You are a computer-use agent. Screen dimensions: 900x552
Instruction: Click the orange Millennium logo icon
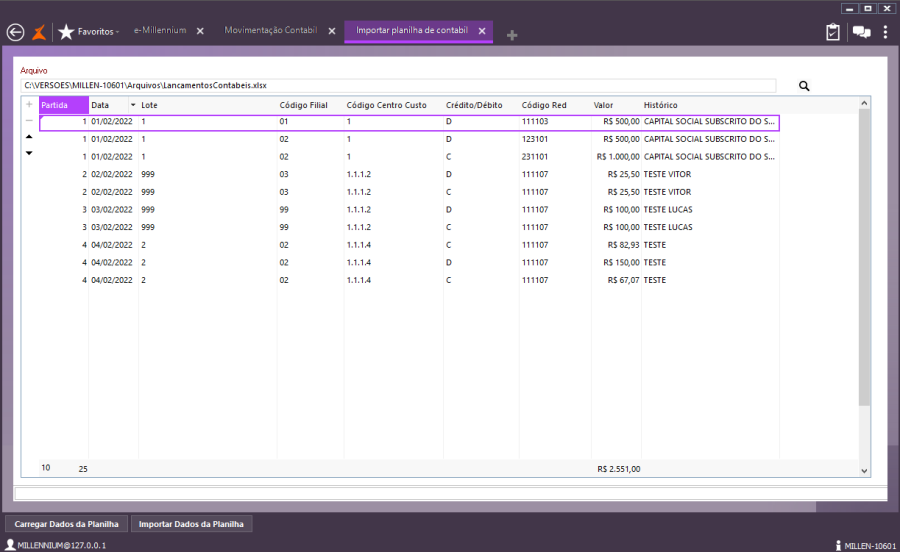click(x=40, y=31)
